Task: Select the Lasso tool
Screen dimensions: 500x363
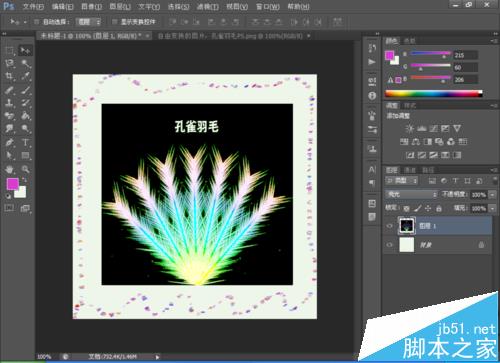Action: 9,63
